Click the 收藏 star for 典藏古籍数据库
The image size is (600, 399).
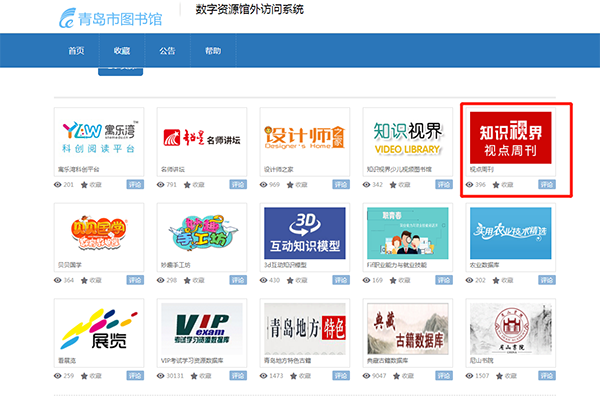[396, 376]
